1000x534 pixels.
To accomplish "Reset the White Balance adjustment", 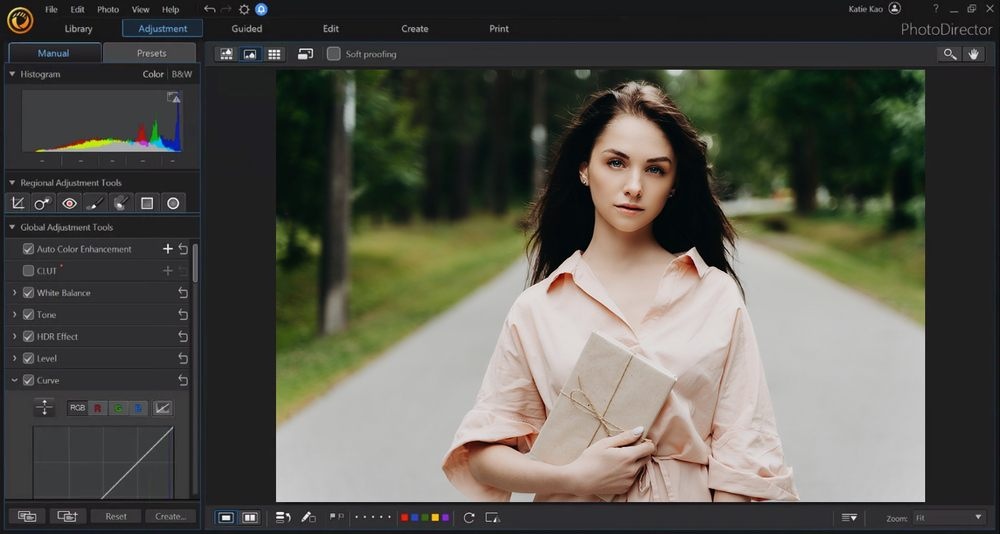I will (183, 293).
